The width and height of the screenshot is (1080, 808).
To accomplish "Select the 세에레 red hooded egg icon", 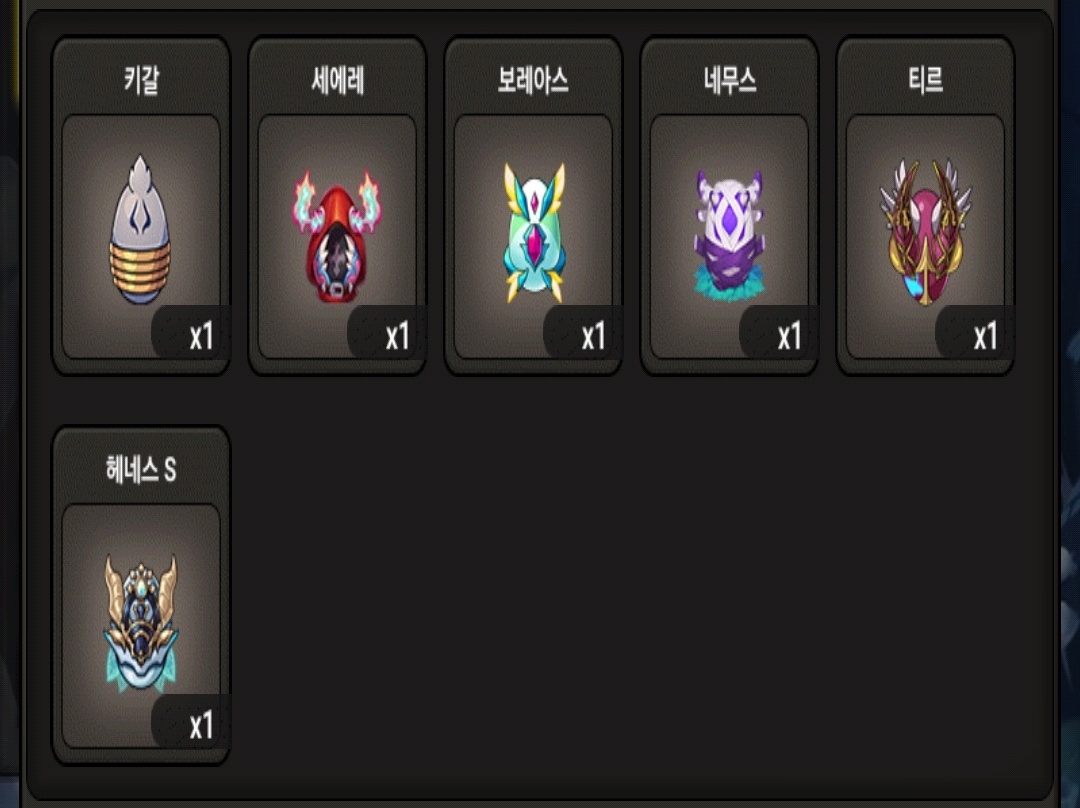I will click(337, 235).
